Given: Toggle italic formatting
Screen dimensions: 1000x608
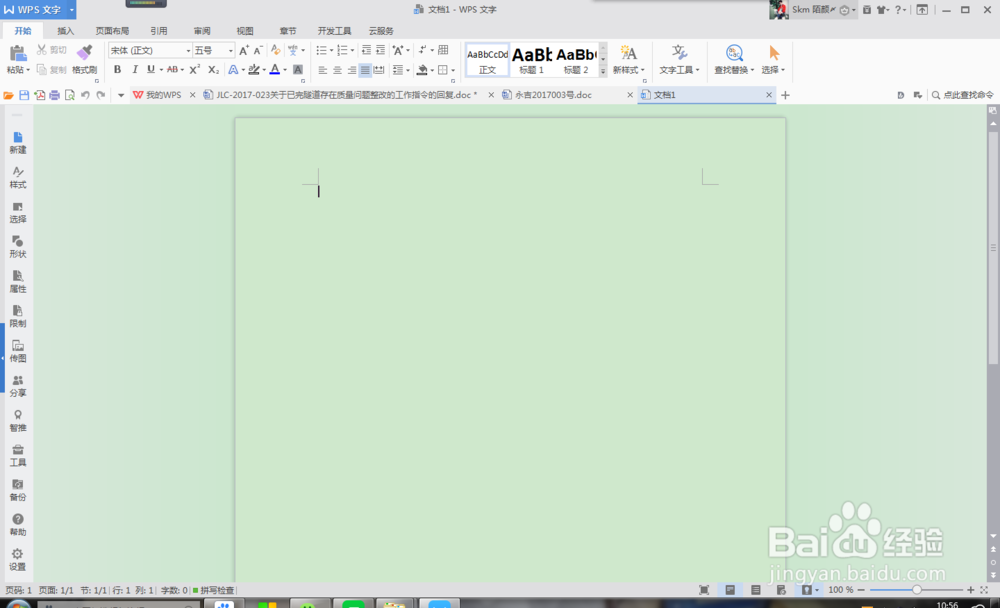Looking at the screenshot, I should pos(135,70).
